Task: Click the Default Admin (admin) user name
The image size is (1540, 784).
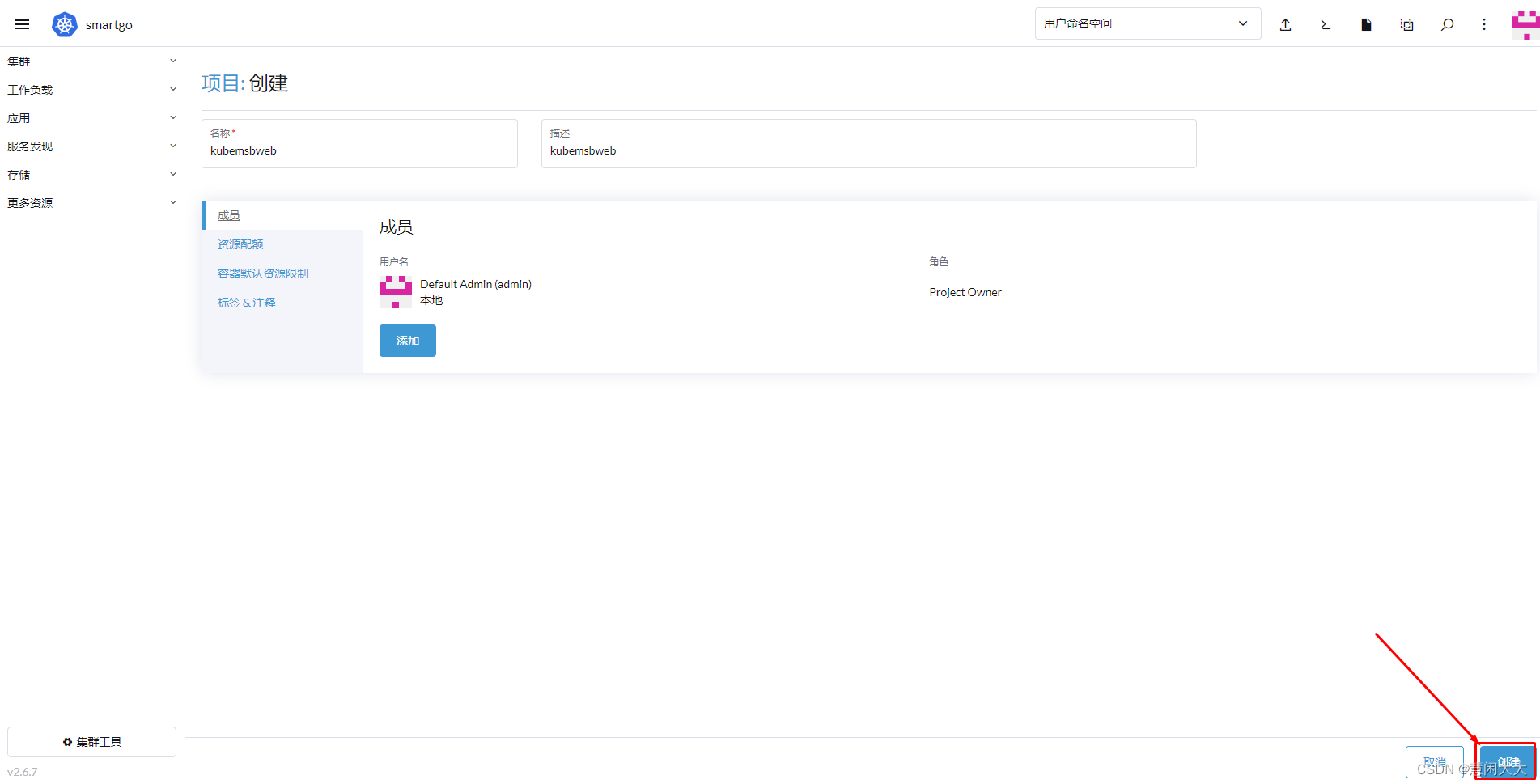Action: point(476,284)
